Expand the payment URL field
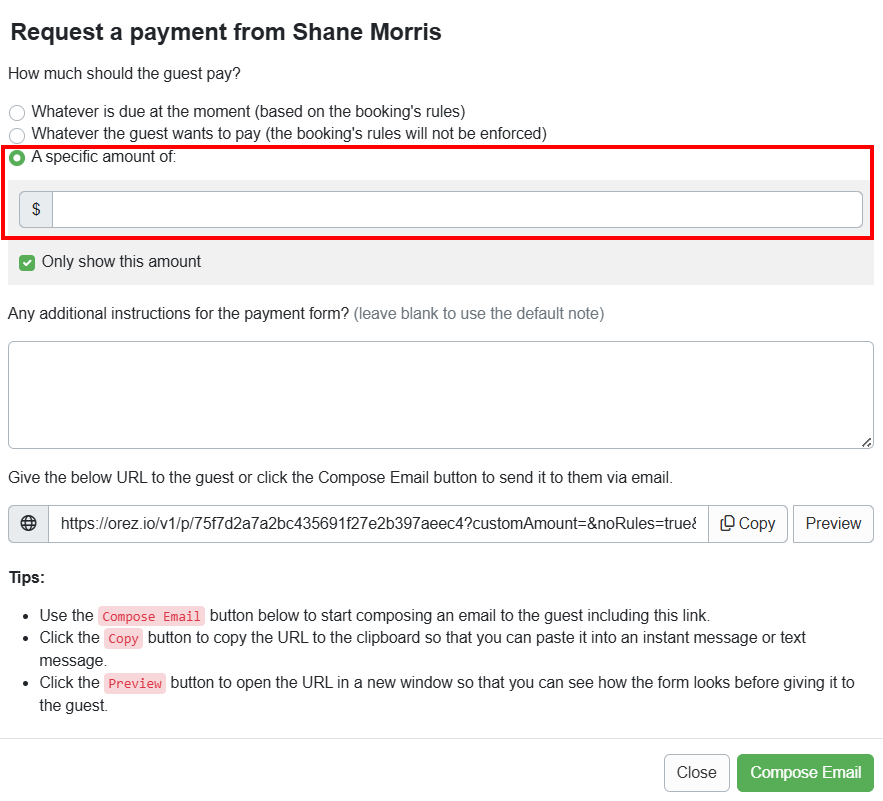 coord(380,523)
